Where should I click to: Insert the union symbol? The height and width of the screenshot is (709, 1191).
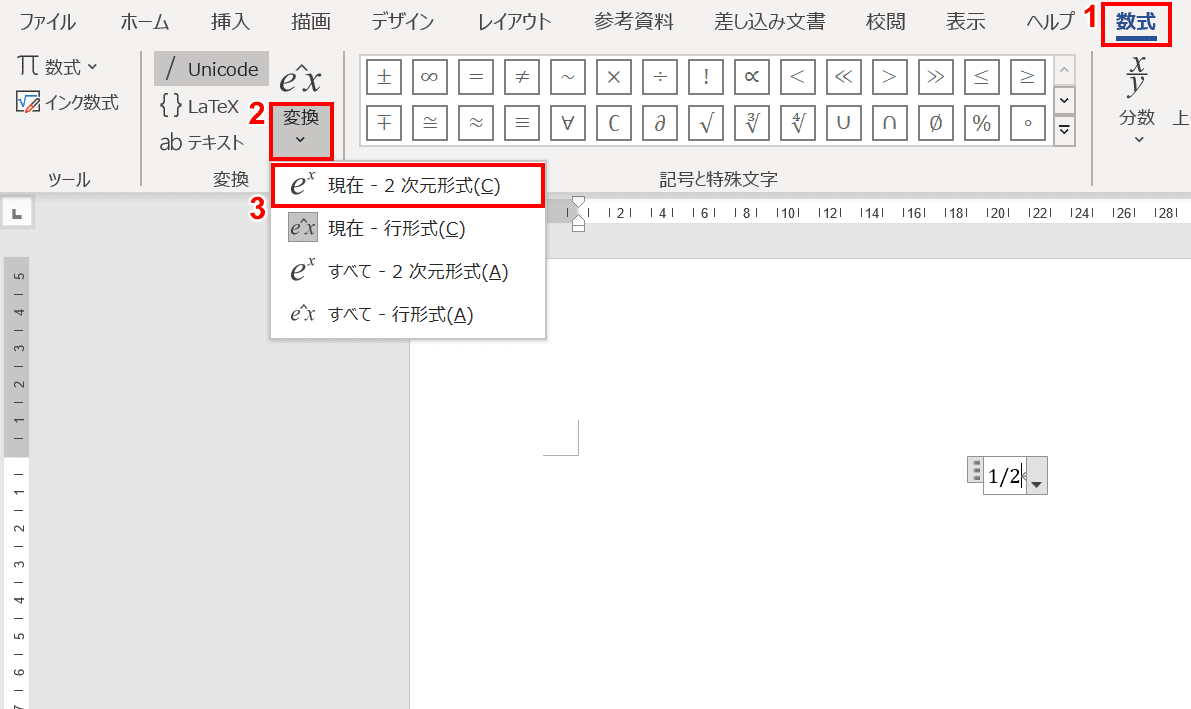click(844, 123)
